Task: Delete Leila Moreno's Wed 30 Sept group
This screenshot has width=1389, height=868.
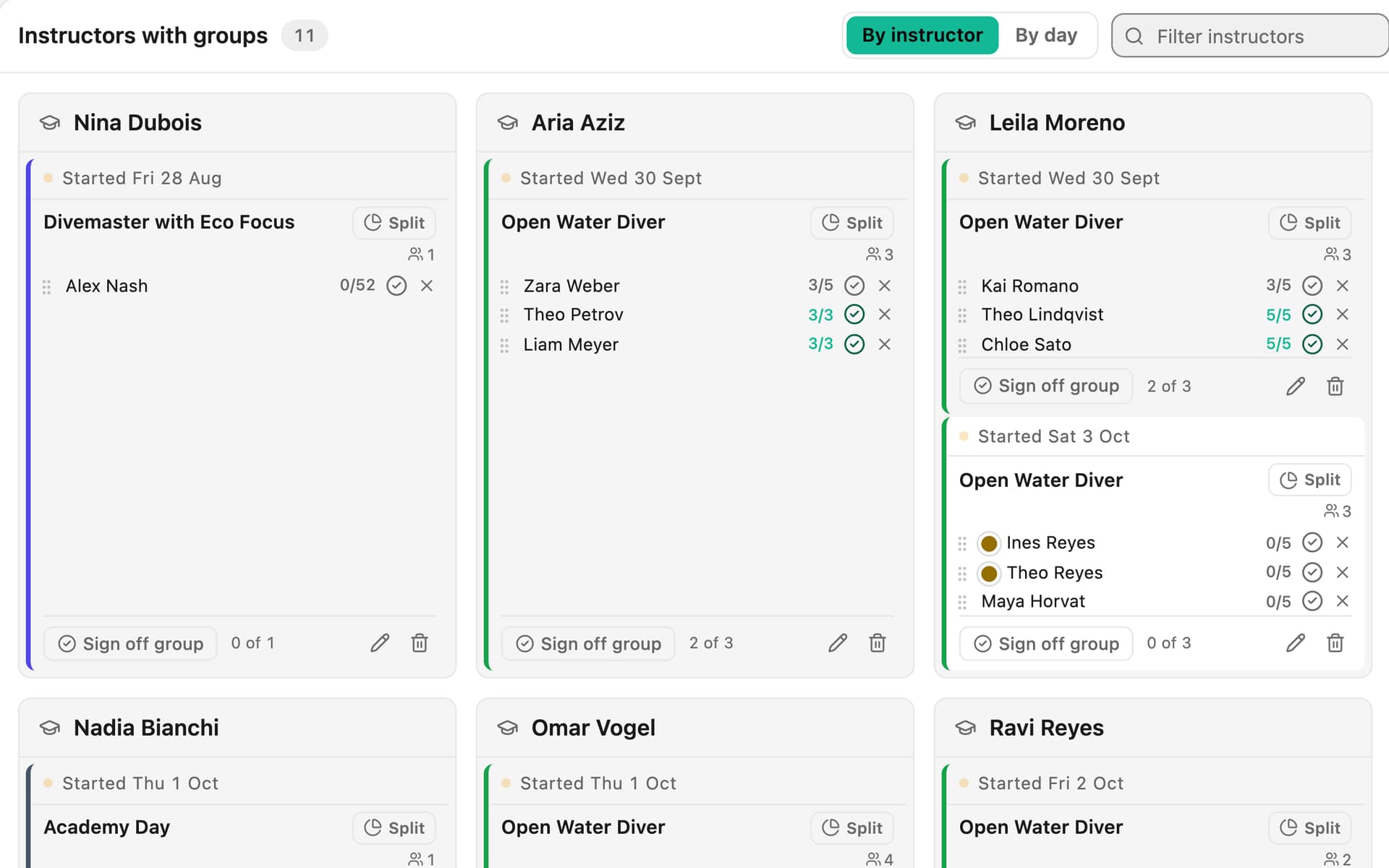Action: point(1335,386)
